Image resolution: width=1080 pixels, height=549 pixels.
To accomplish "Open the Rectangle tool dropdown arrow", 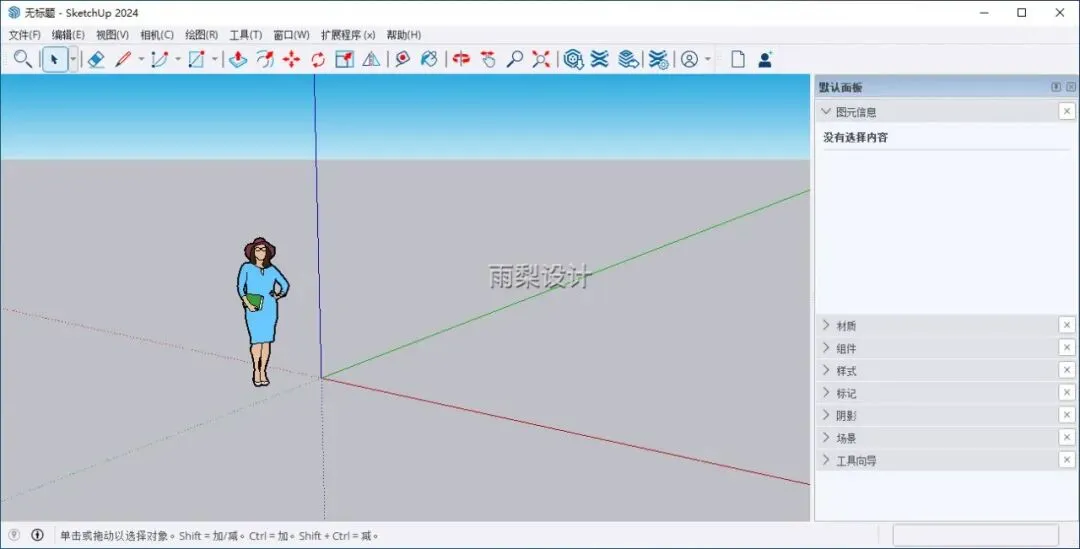I will click(214, 59).
